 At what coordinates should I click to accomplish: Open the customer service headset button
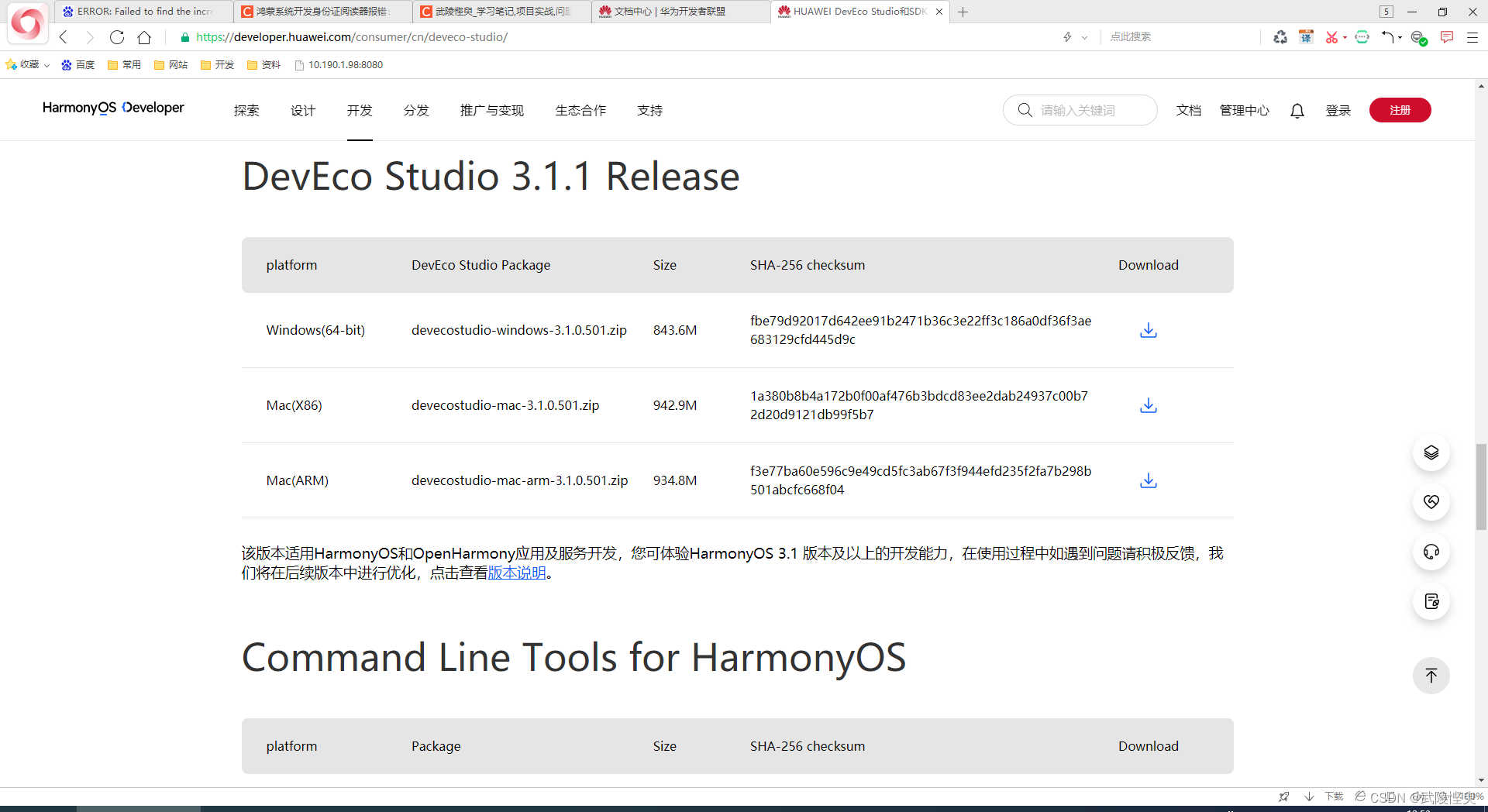(1431, 552)
